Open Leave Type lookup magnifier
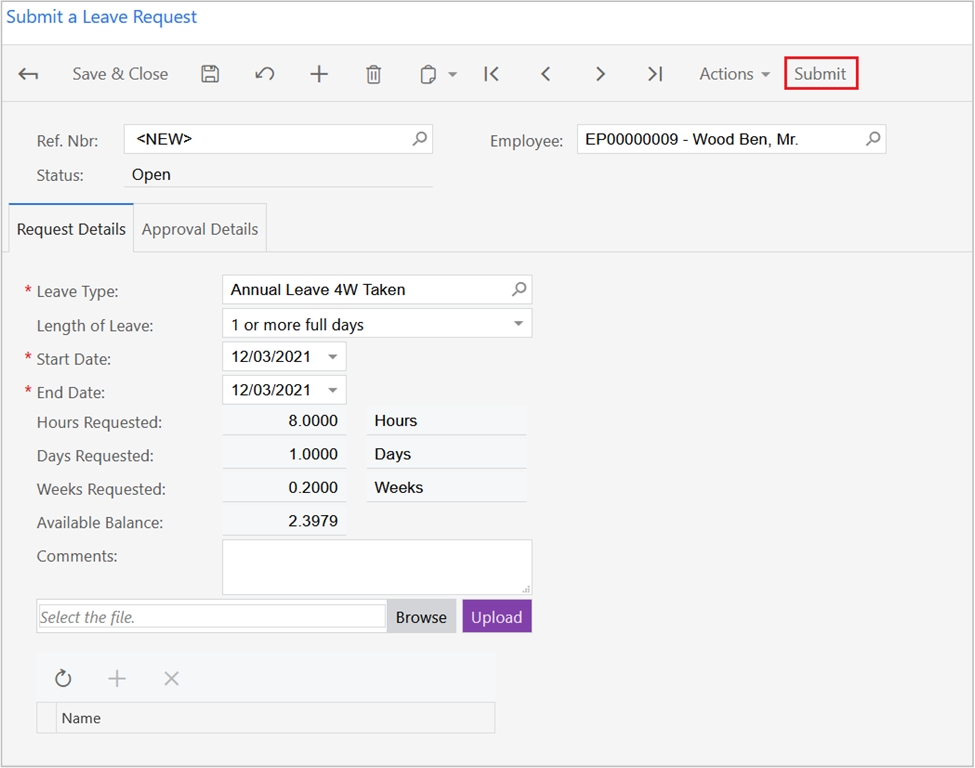 point(519,289)
